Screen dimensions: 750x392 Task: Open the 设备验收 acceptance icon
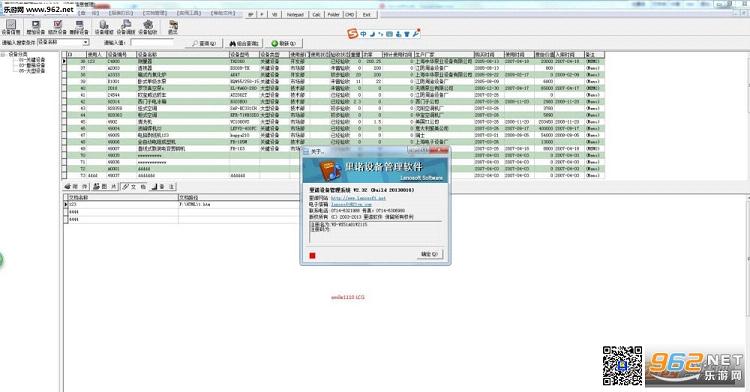[x=148, y=27]
